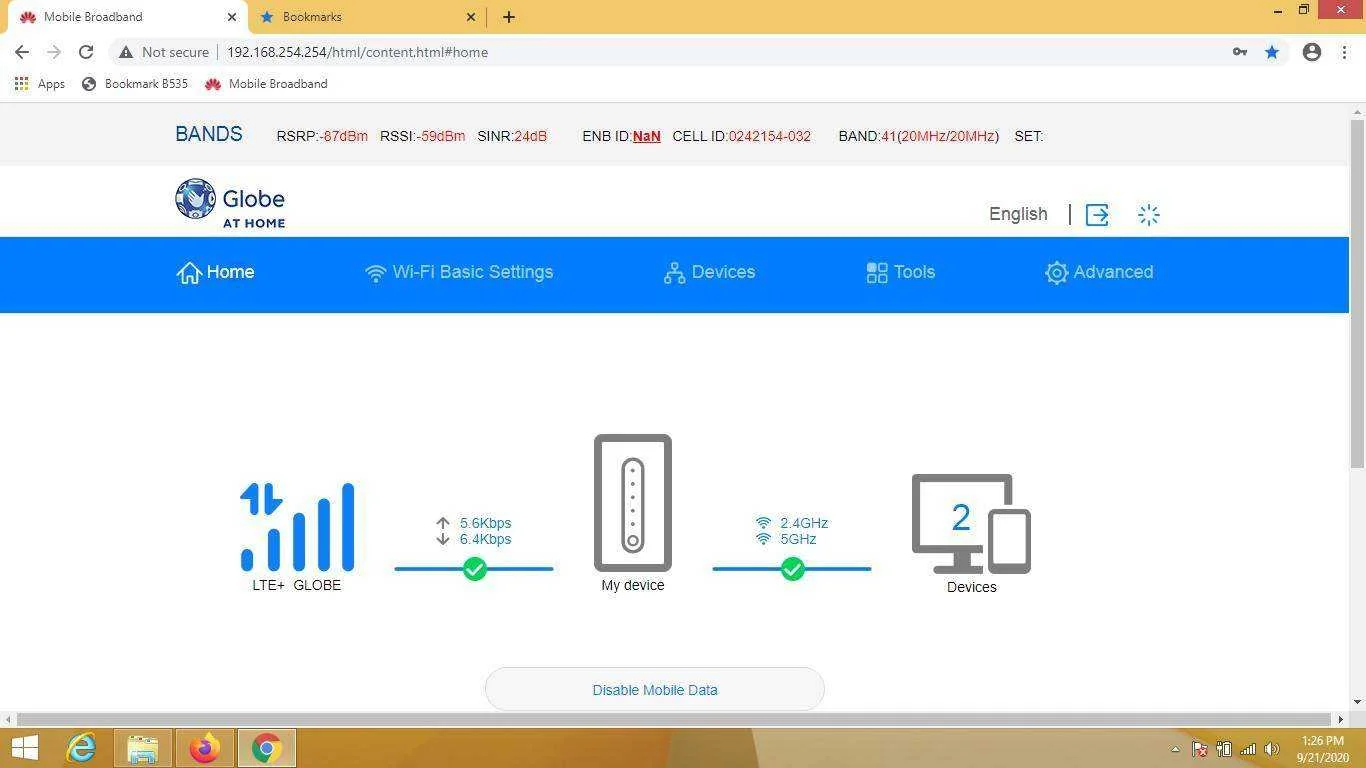This screenshot has width=1366, height=768.
Task: Click the BAND 41 bandwidth value
Action: coord(939,136)
